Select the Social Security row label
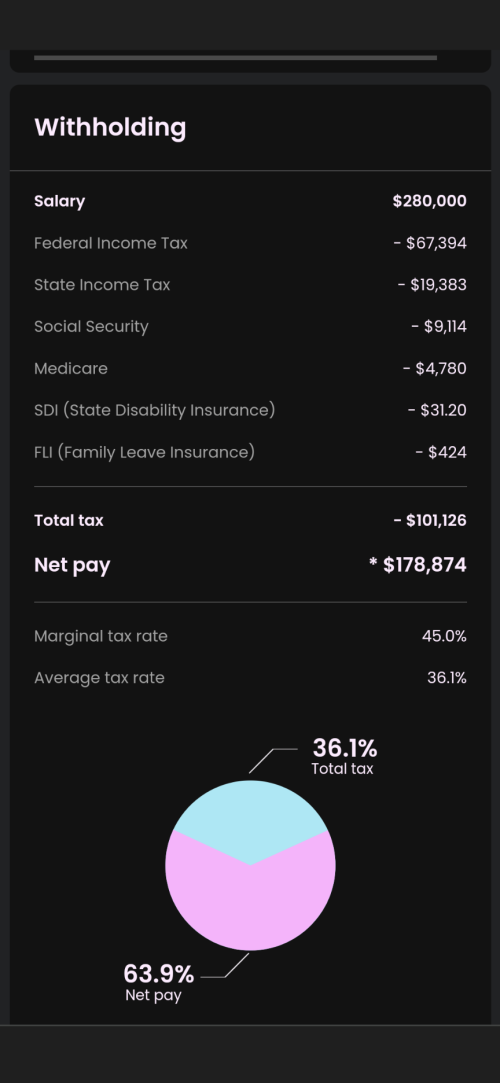 pyautogui.click(x=91, y=327)
